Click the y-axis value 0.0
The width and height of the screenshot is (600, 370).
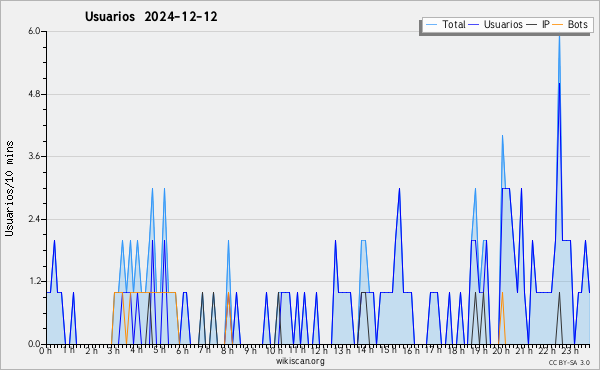(x=34, y=344)
